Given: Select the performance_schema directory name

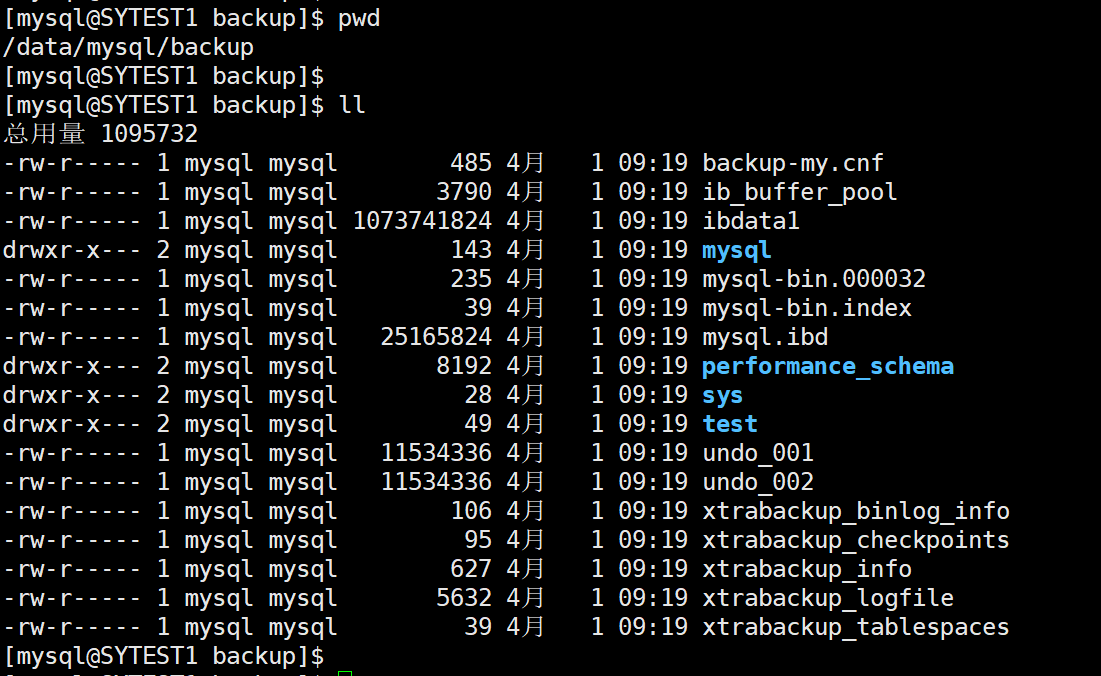Looking at the screenshot, I should pos(828,366).
